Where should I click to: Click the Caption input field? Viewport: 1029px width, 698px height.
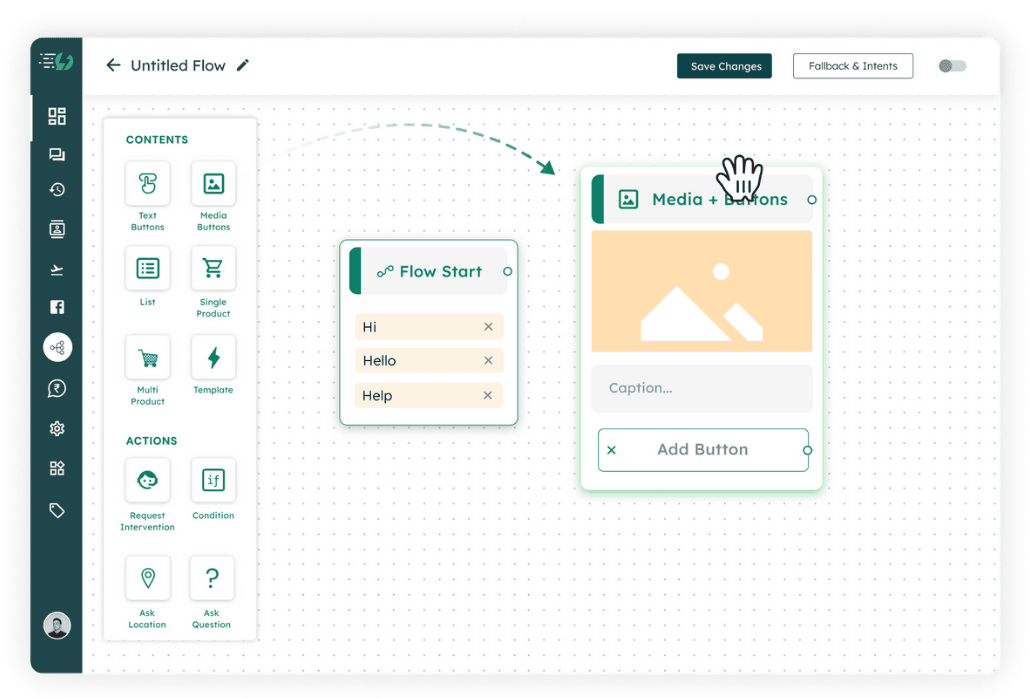701,388
